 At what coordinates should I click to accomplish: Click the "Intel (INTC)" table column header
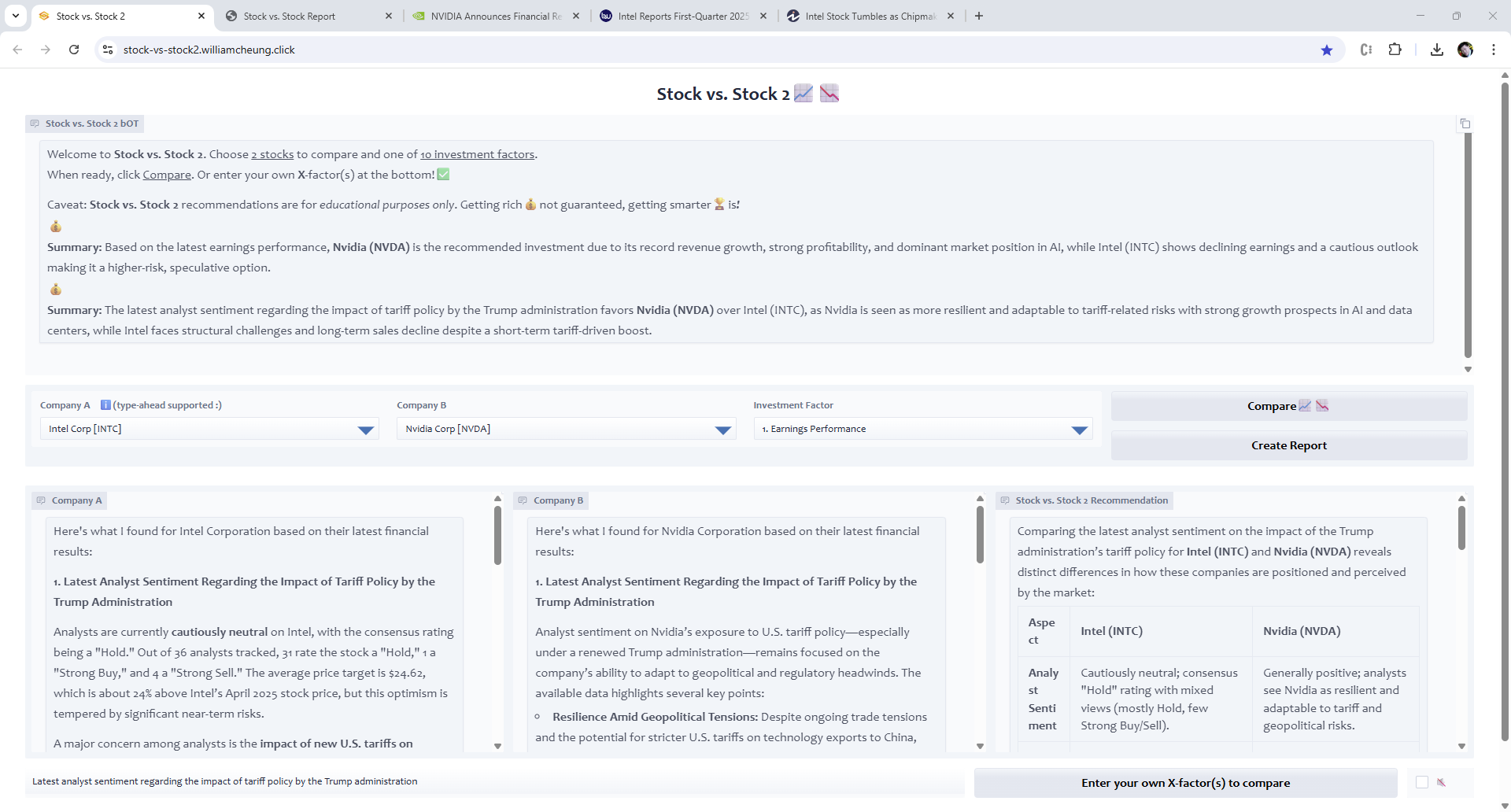point(1111,631)
